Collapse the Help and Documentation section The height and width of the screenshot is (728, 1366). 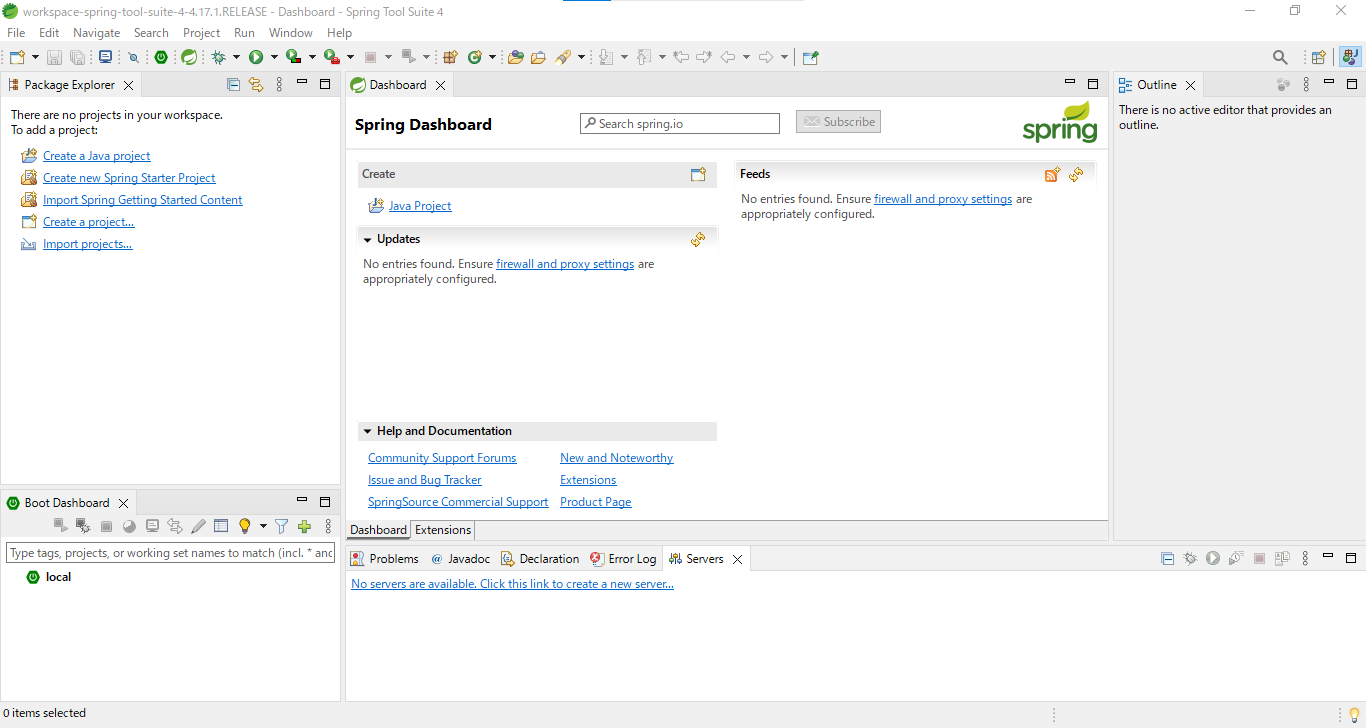coord(368,432)
